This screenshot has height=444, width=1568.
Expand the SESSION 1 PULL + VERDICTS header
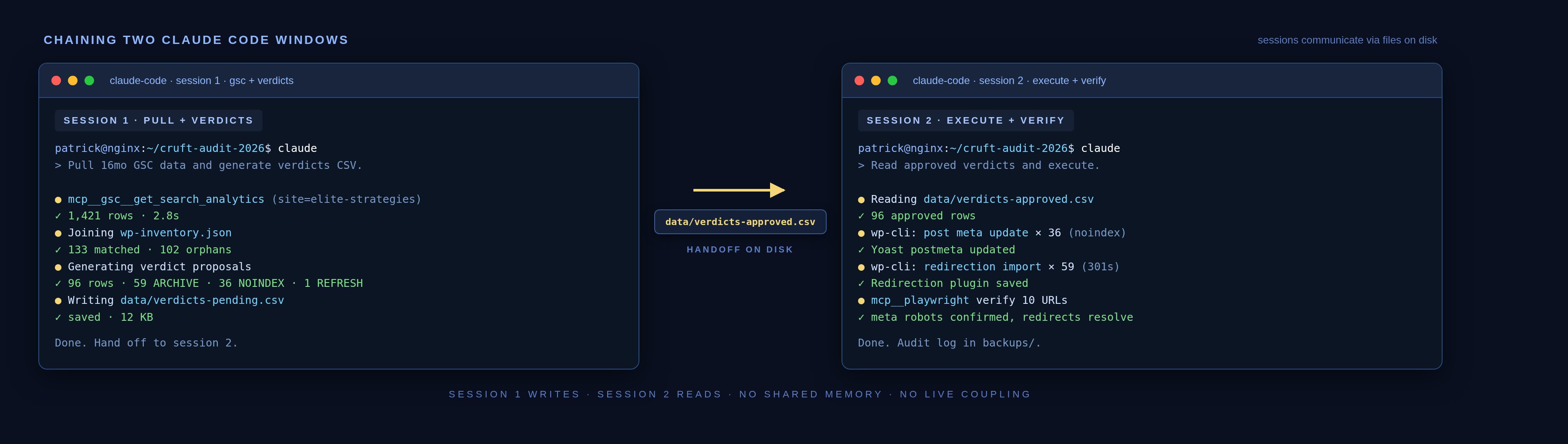coord(158,120)
